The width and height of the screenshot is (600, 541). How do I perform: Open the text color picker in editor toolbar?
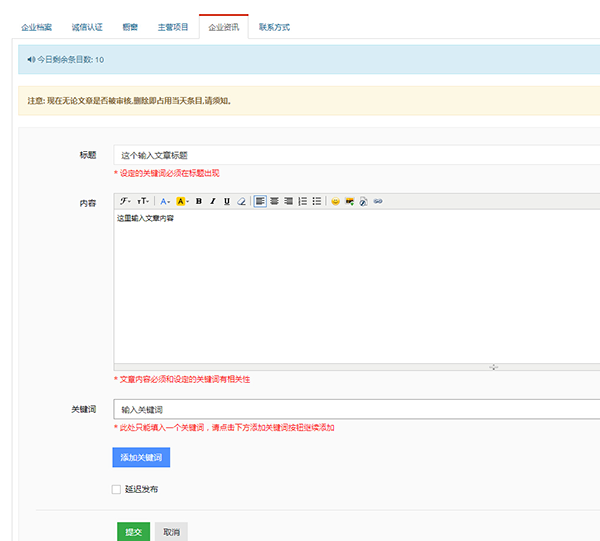coord(165,201)
